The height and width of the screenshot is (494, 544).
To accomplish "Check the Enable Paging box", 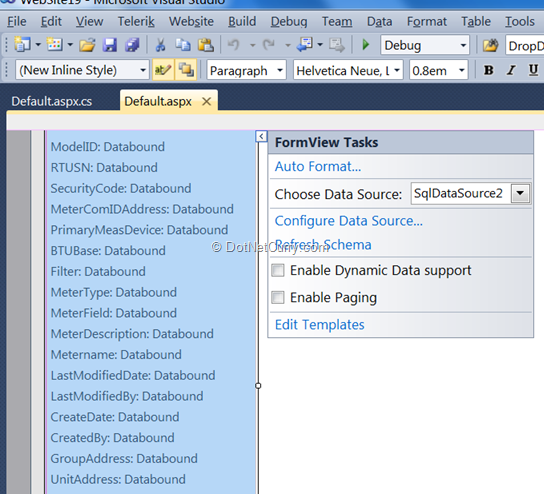I will pos(278,297).
